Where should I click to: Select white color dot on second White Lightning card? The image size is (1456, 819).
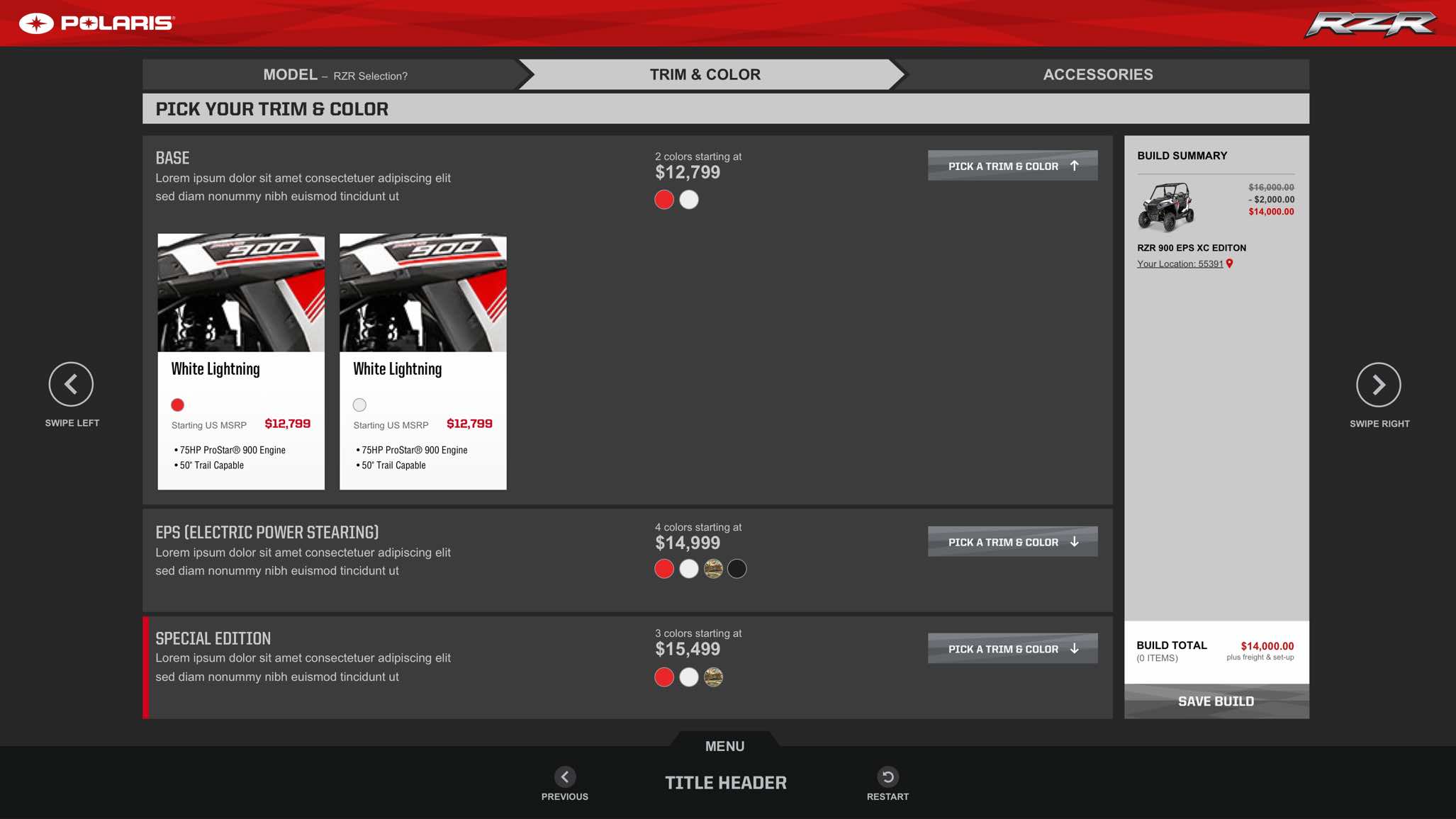[x=359, y=405]
